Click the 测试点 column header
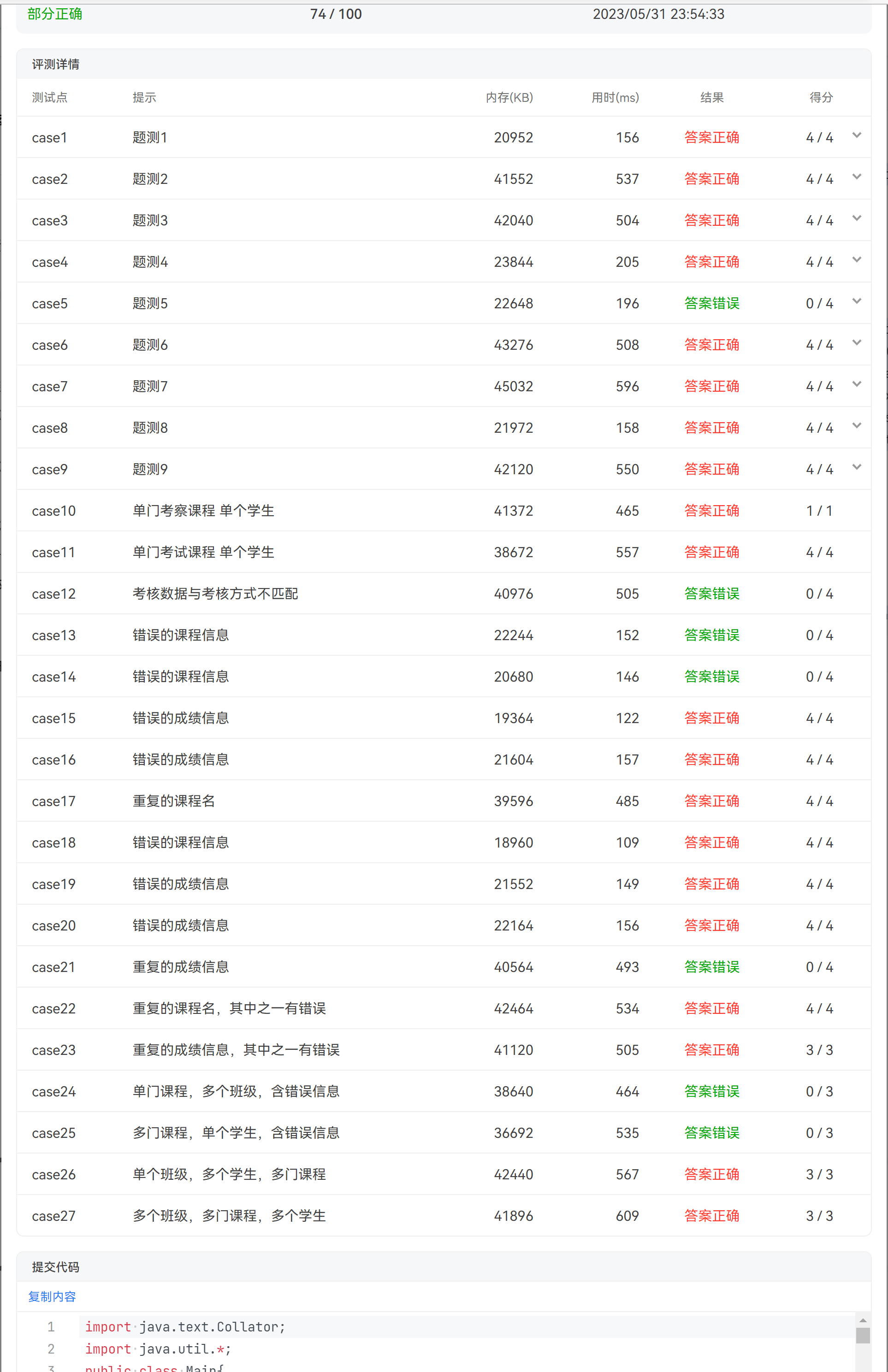The height and width of the screenshot is (1372, 888). coord(50,97)
